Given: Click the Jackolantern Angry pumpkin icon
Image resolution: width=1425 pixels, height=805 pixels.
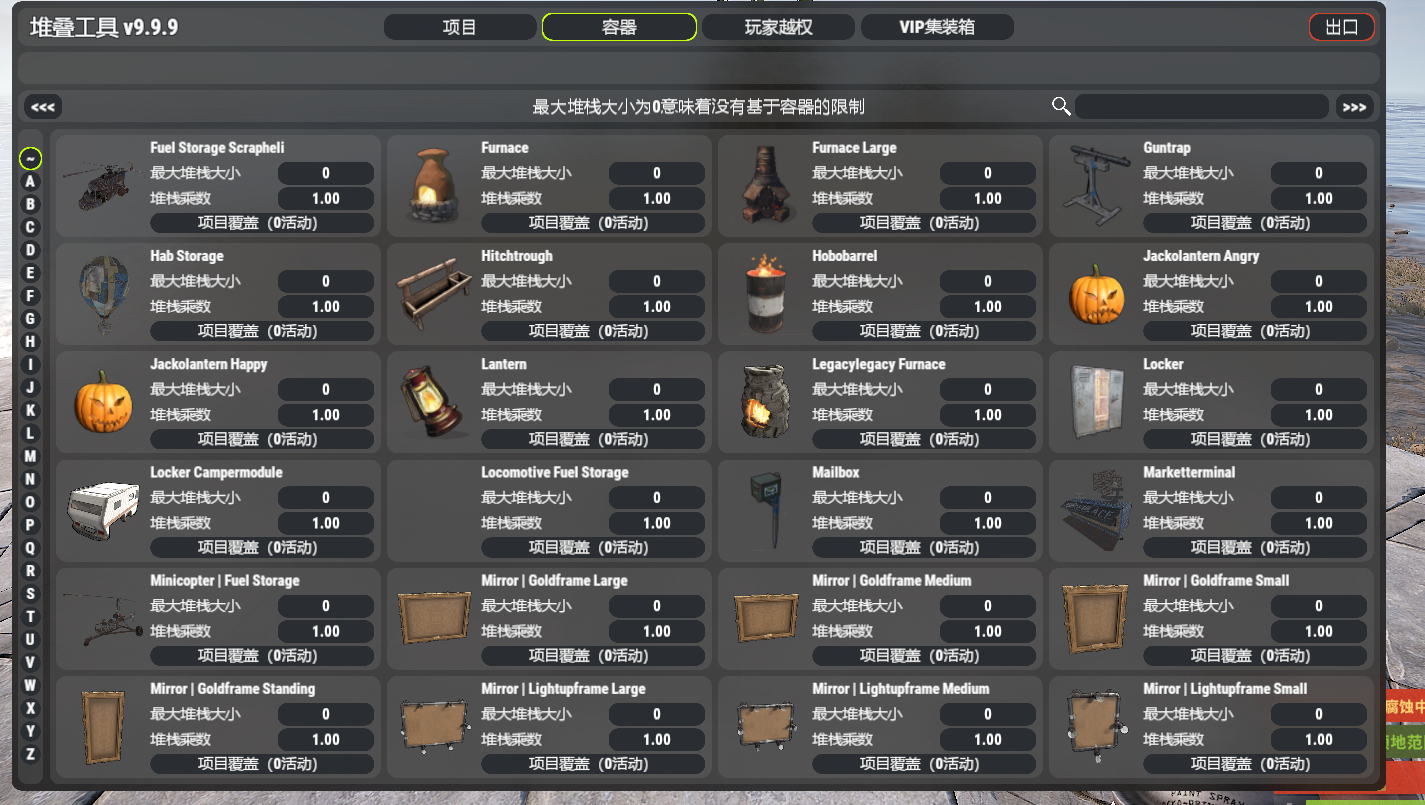Looking at the screenshot, I should point(1097,294).
